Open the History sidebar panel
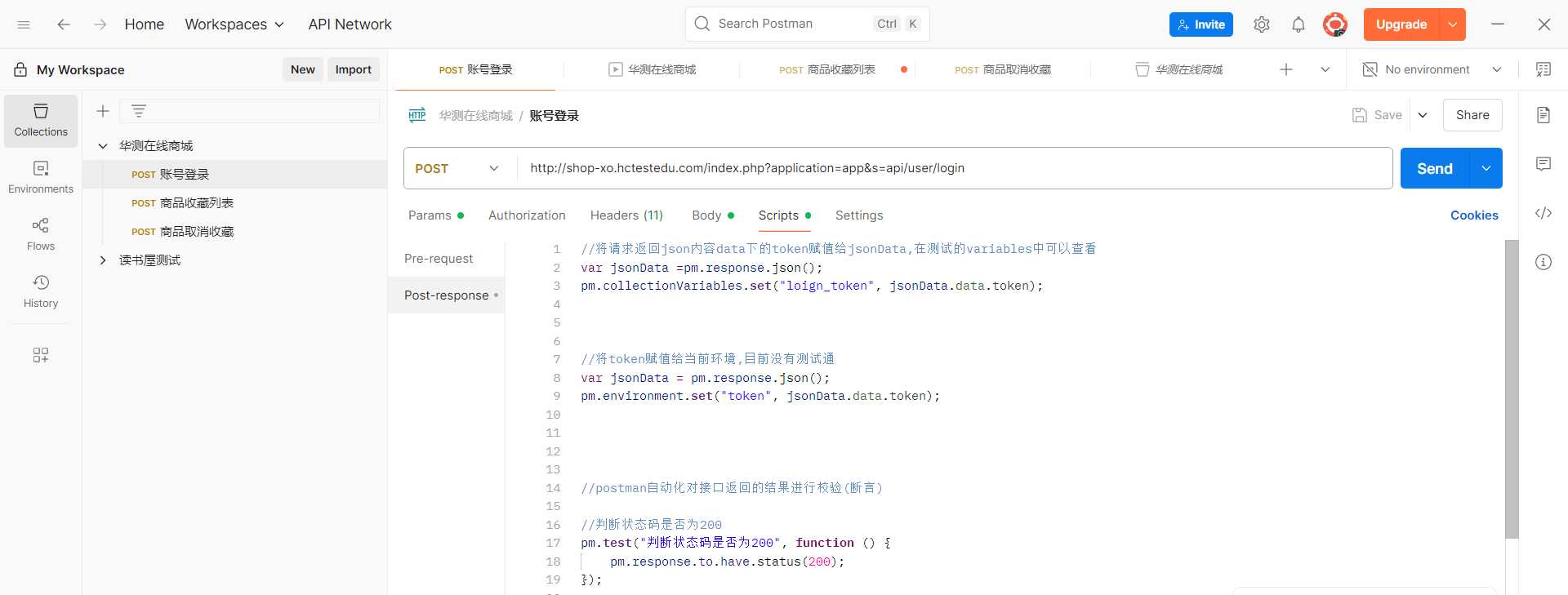Screen dimensions: 1568x595 click(41, 292)
